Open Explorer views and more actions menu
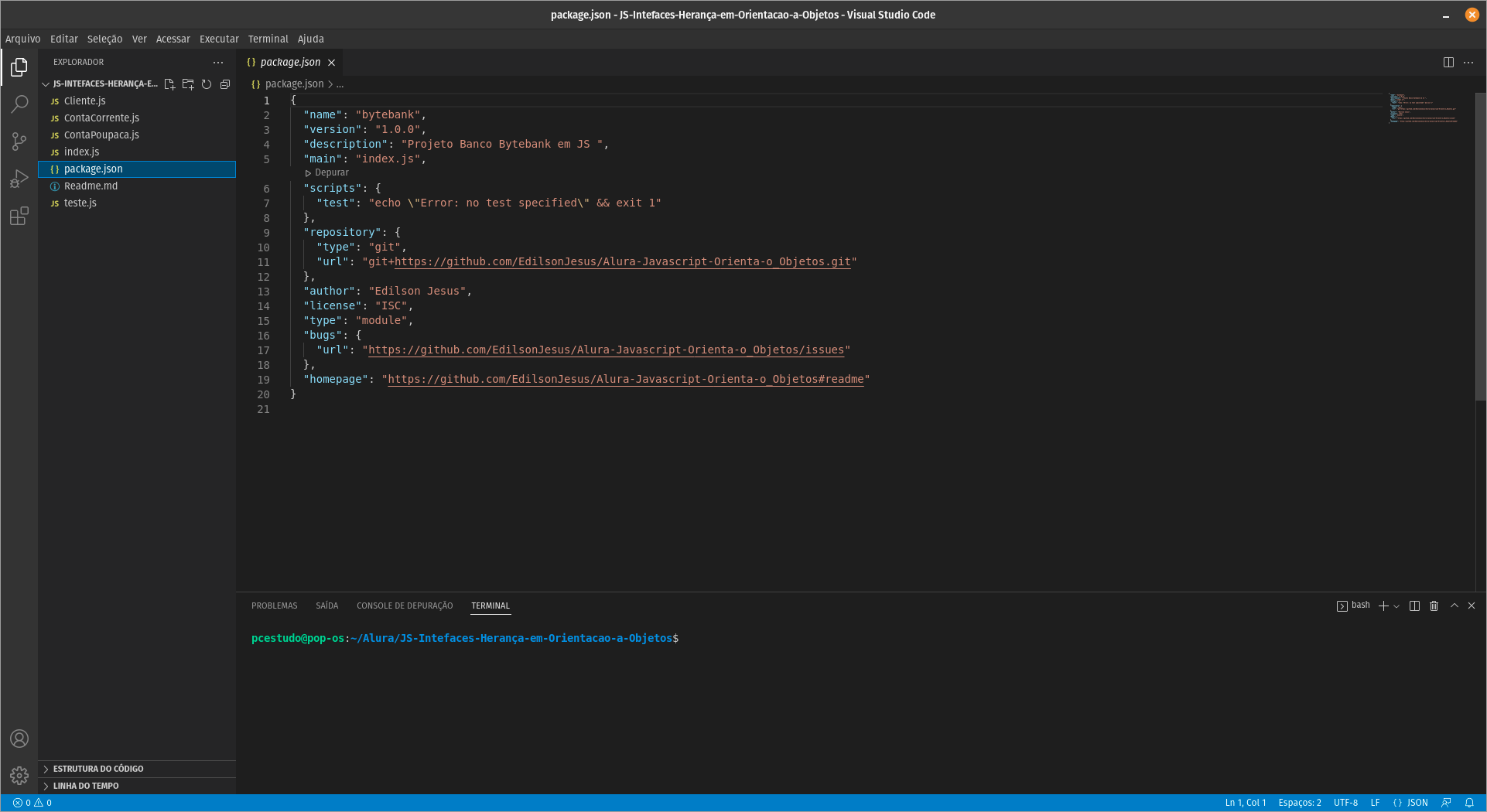 218,63
